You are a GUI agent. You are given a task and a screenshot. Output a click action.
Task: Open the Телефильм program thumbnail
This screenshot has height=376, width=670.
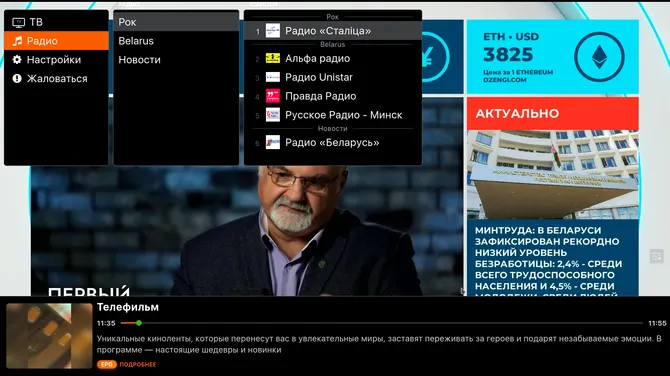(x=49, y=336)
